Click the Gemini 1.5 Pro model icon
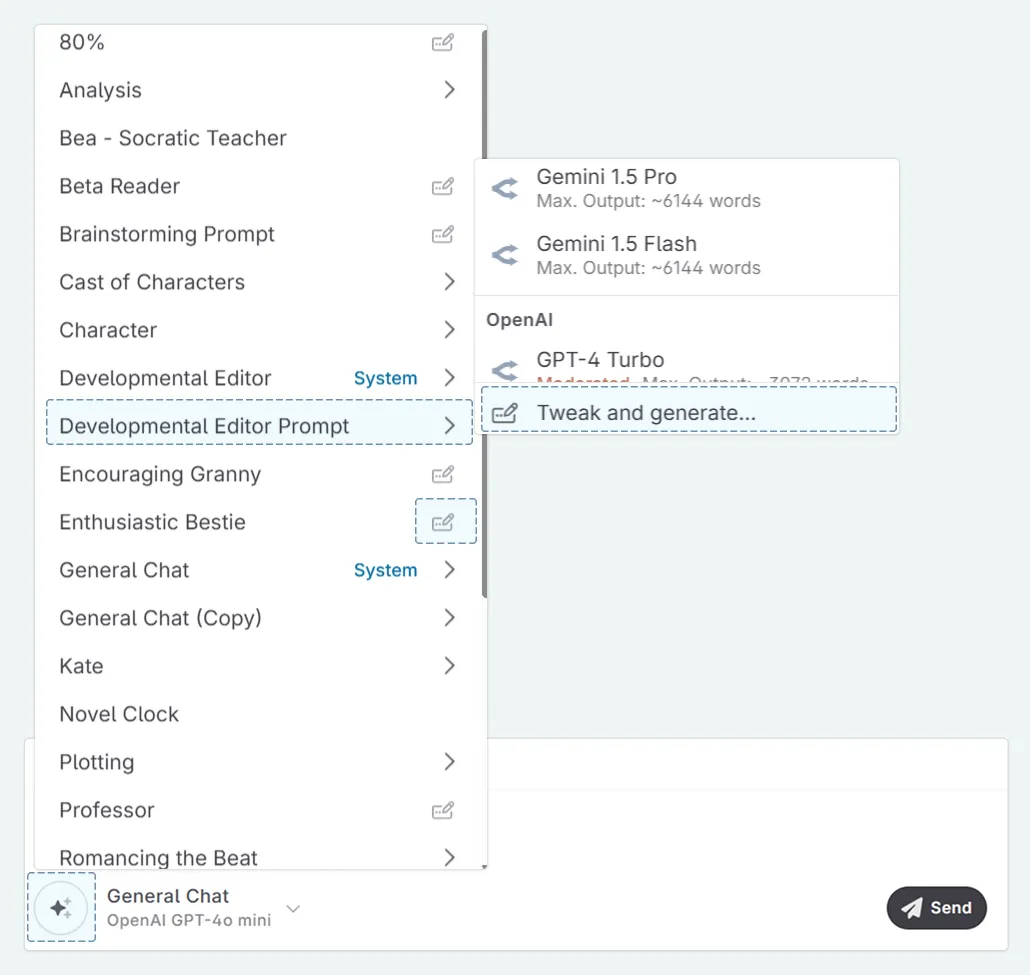The image size is (1030, 975). tap(505, 188)
